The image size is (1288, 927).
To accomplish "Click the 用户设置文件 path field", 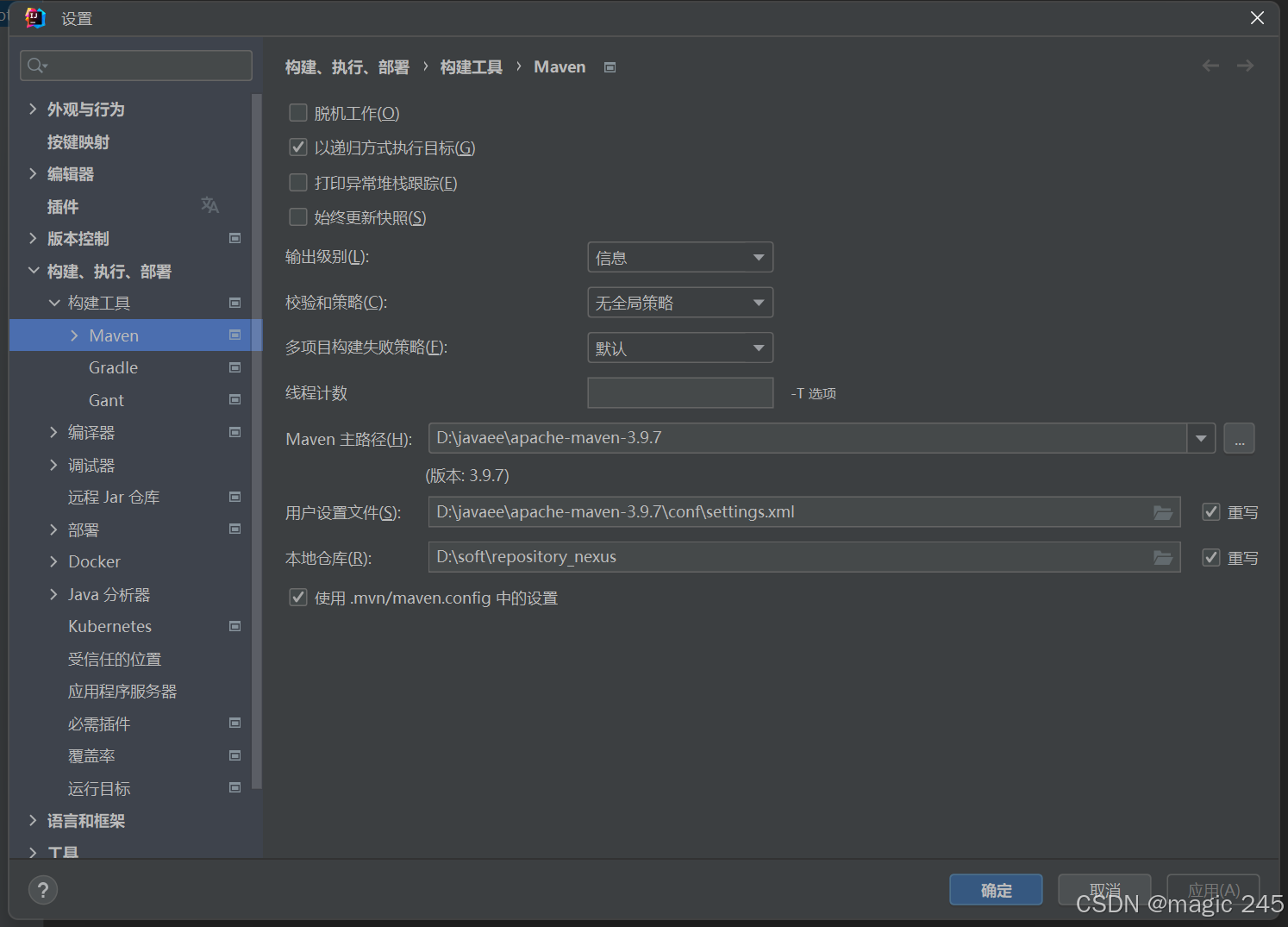I will 804,511.
